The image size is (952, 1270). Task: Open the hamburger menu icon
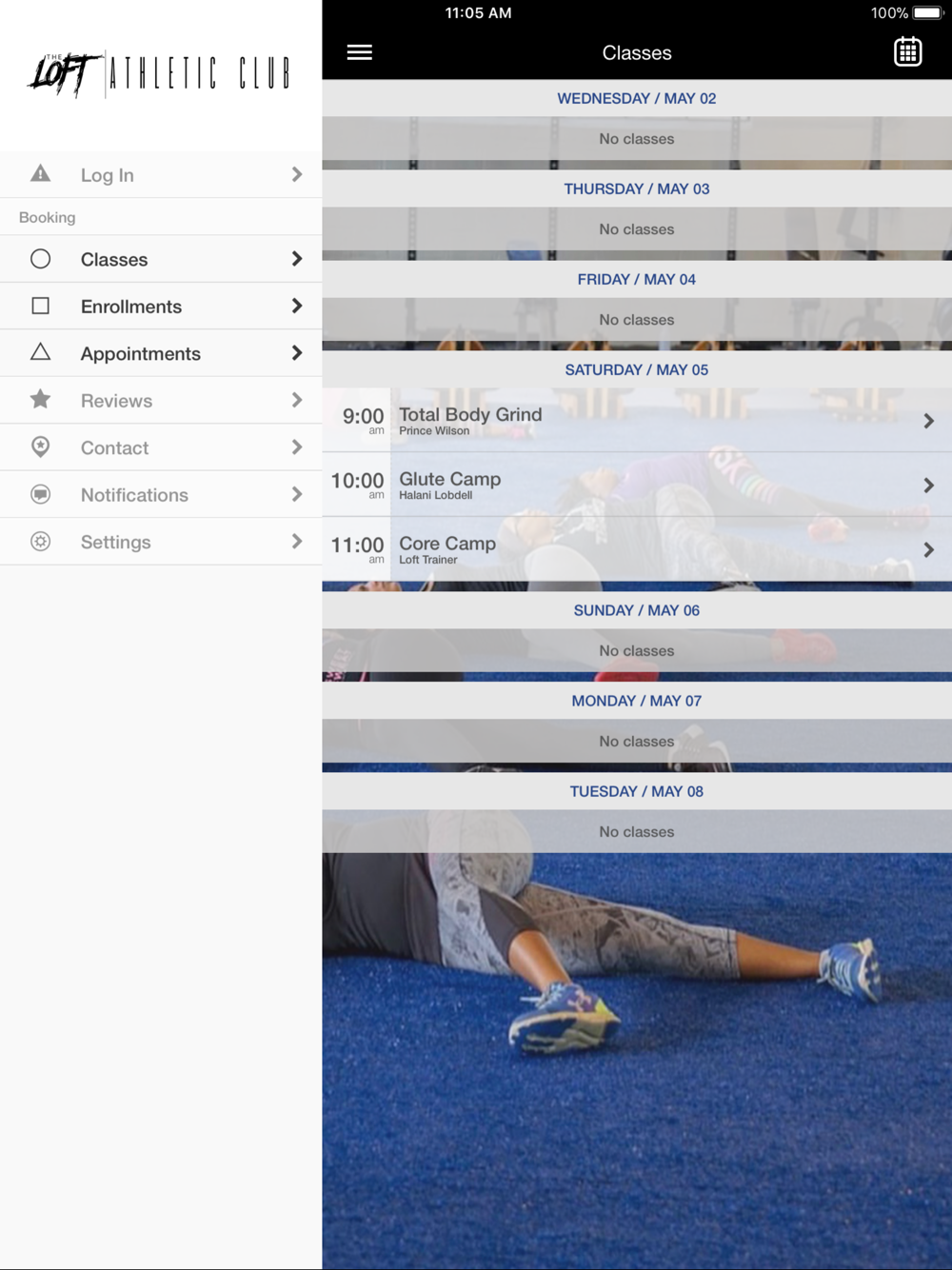[x=359, y=52]
